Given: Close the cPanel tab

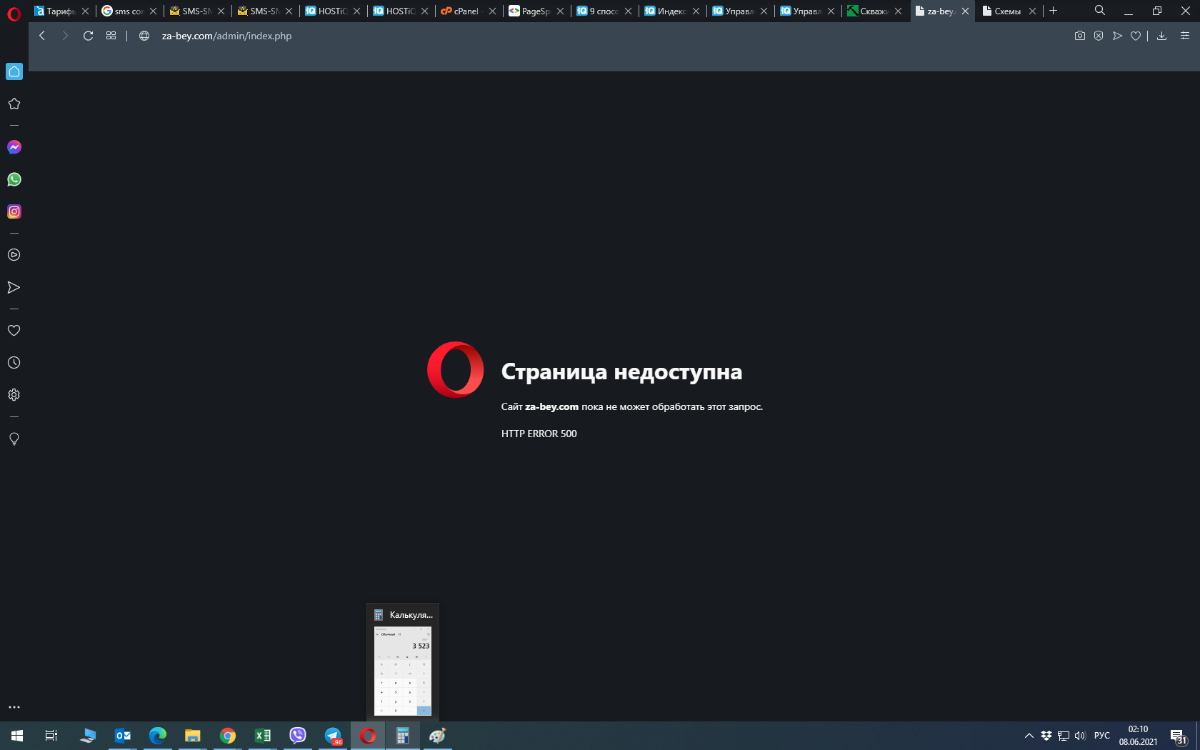Looking at the screenshot, I should coord(491,11).
